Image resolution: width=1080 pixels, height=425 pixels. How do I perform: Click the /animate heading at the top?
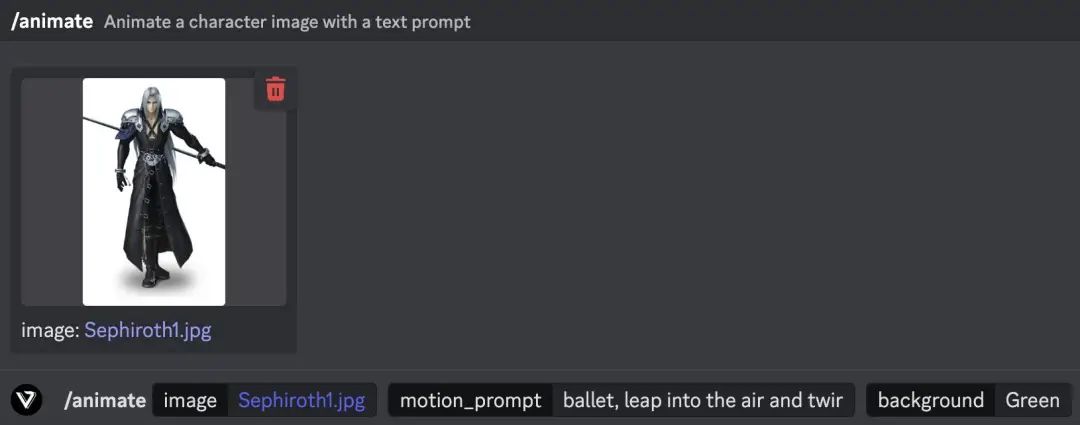(x=52, y=21)
